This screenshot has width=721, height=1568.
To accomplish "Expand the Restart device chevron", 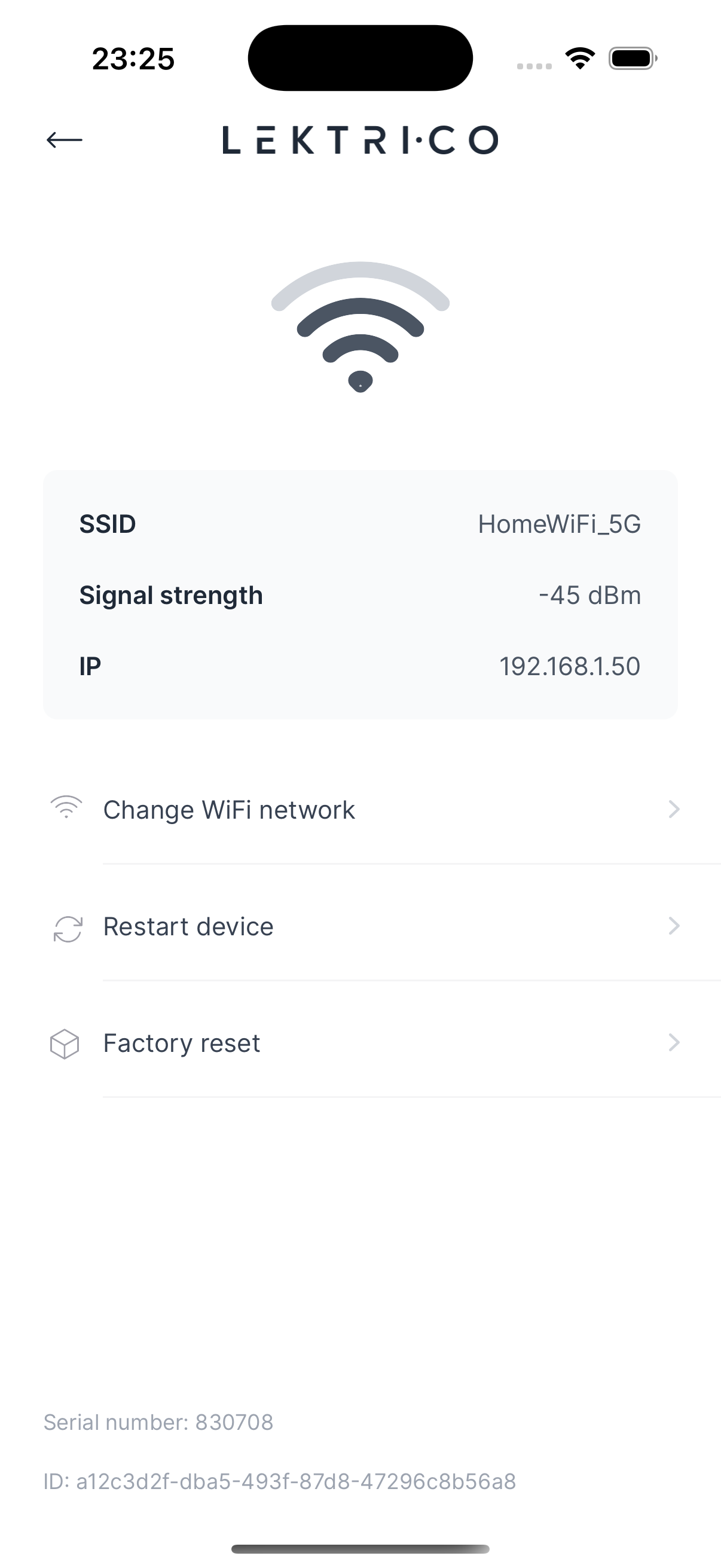I will 674,926.
